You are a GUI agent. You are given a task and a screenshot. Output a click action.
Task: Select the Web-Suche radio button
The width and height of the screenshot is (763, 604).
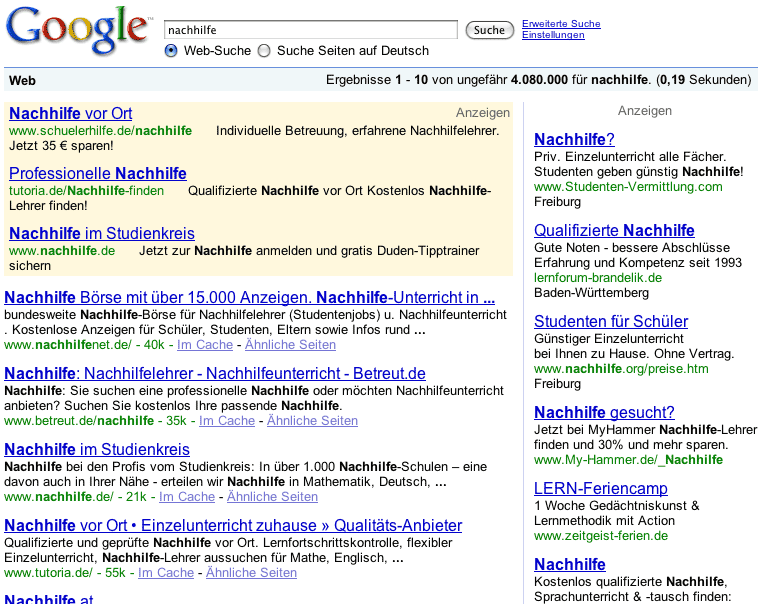pyautogui.click(x=171, y=51)
